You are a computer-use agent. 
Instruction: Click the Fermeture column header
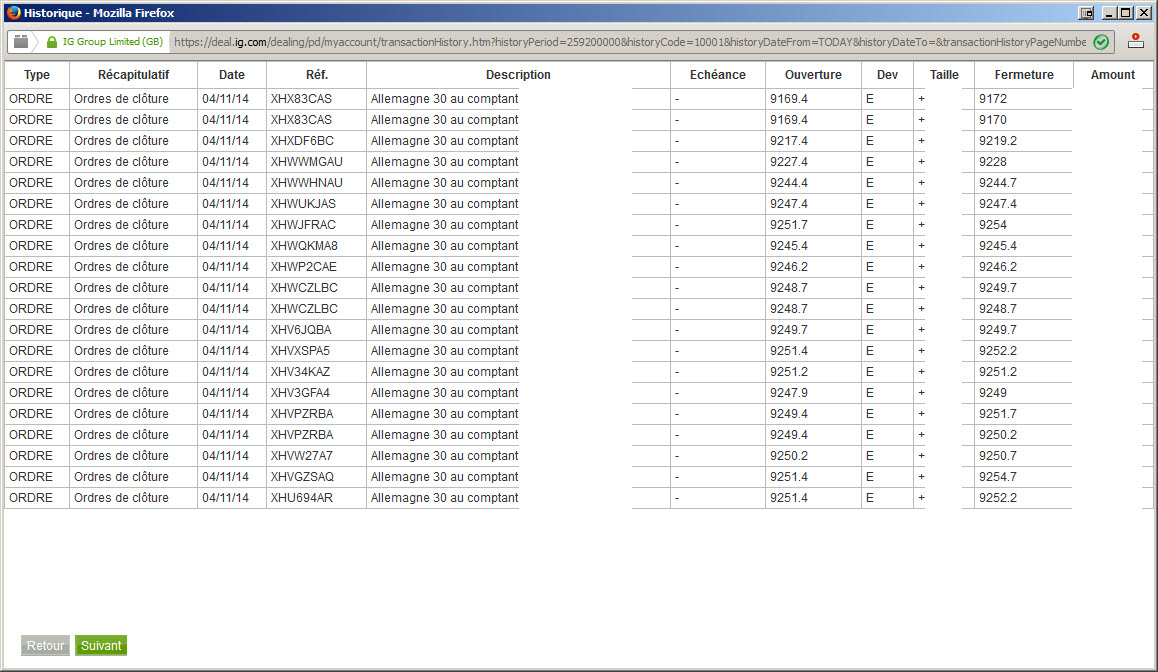pos(1024,75)
